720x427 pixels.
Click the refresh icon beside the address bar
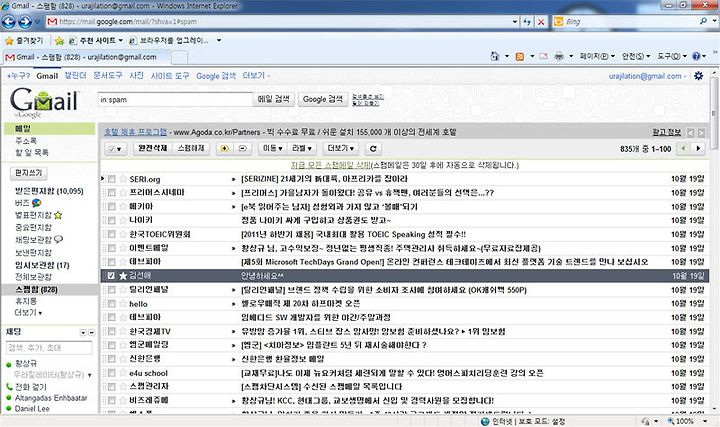tap(527, 22)
